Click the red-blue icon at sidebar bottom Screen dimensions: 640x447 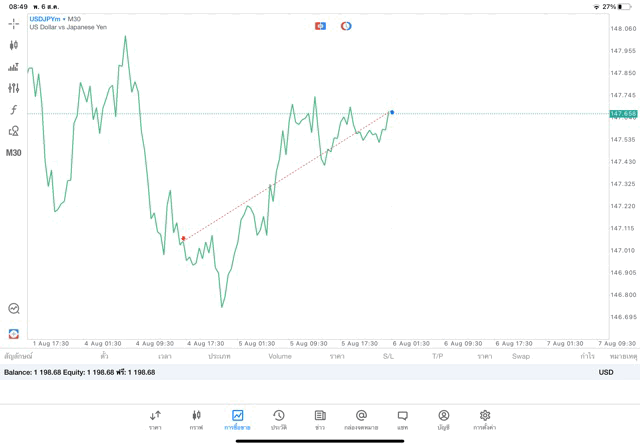pyautogui.click(x=14, y=333)
